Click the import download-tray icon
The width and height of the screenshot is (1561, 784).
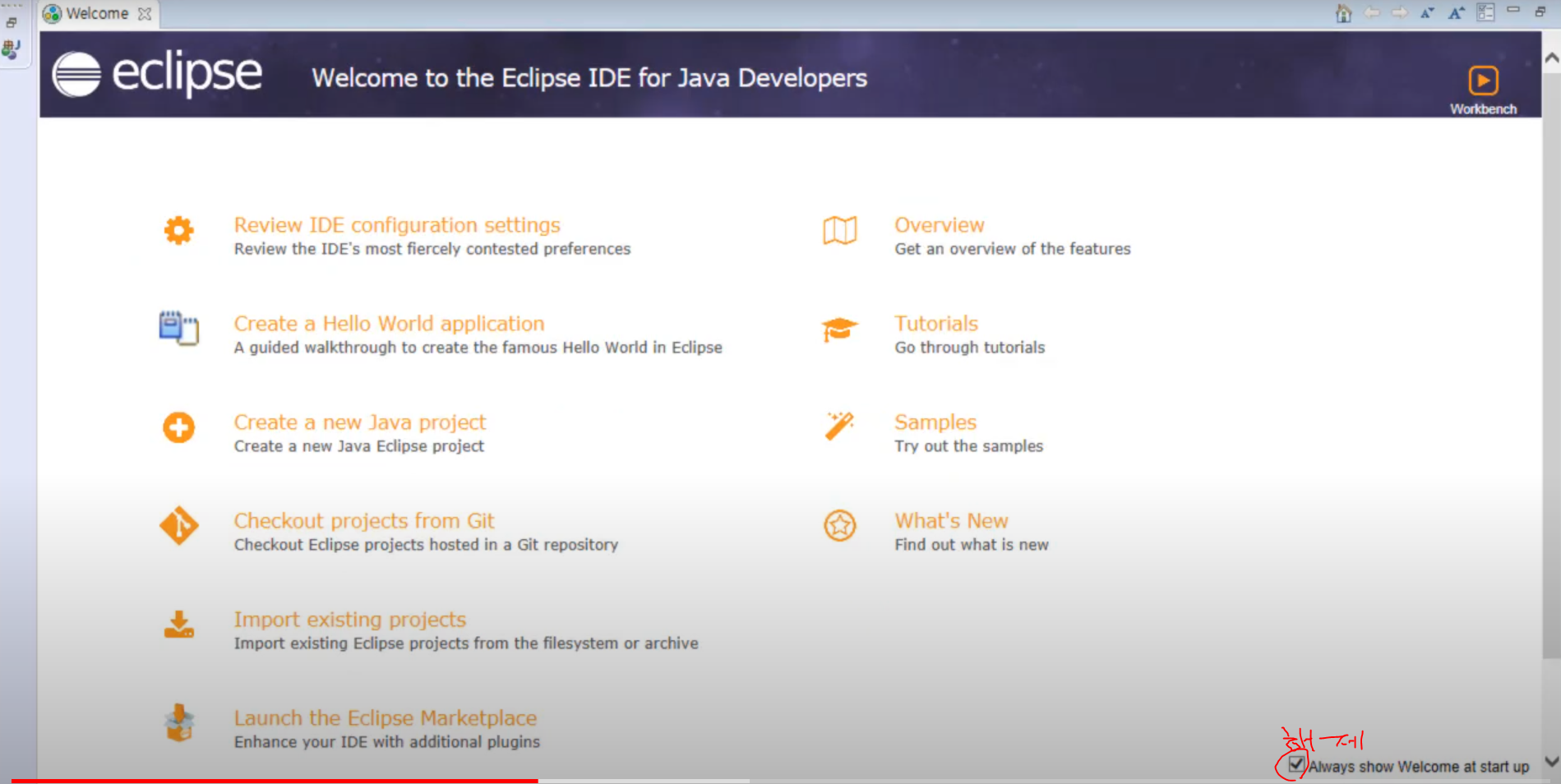(x=178, y=625)
